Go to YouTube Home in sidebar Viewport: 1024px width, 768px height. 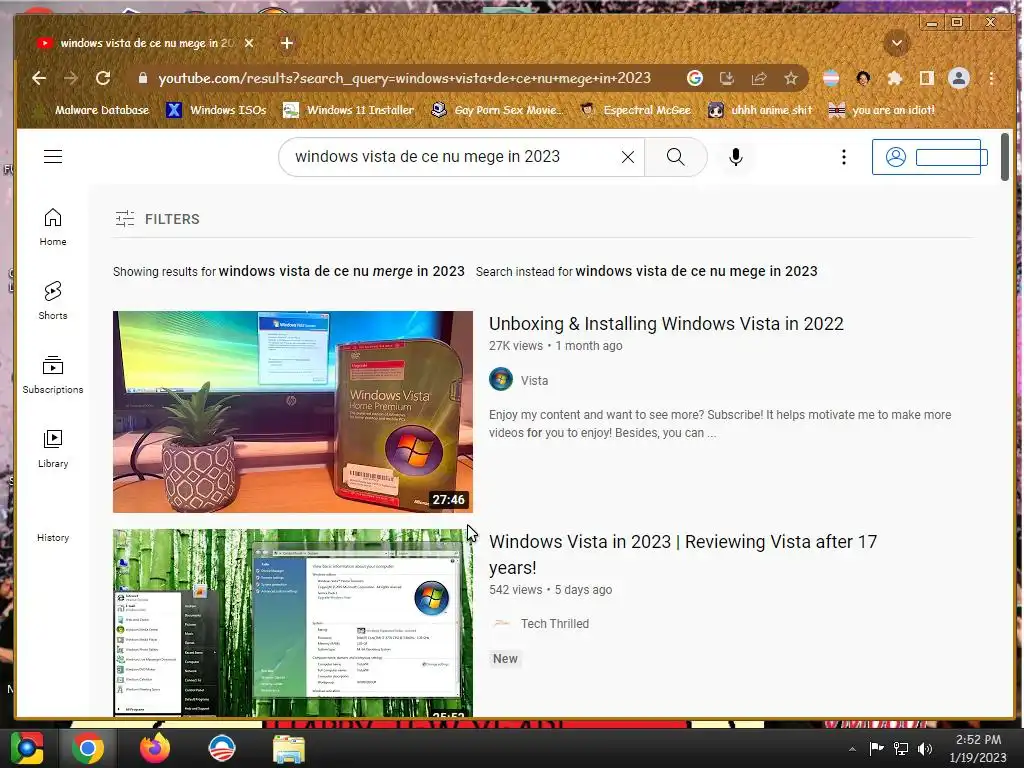53,227
